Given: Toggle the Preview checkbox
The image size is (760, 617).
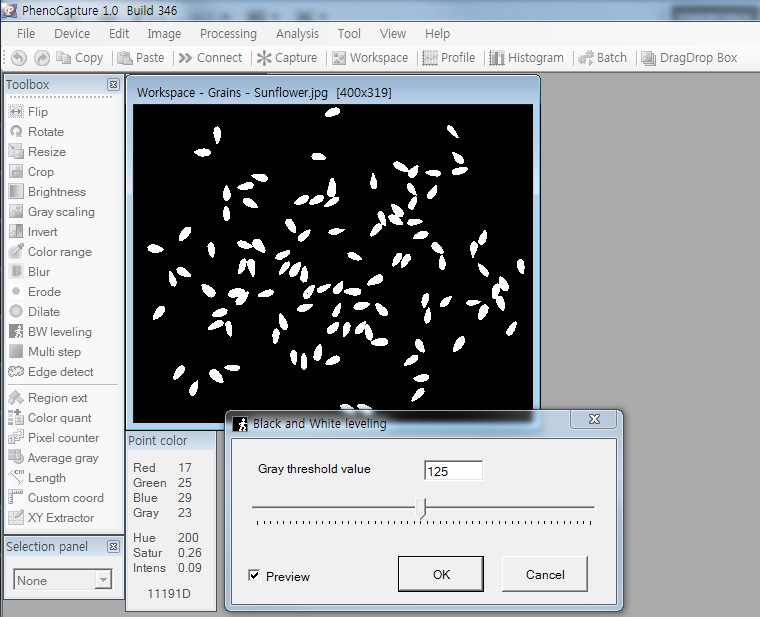Looking at the screenshot, I should (254, 576).
